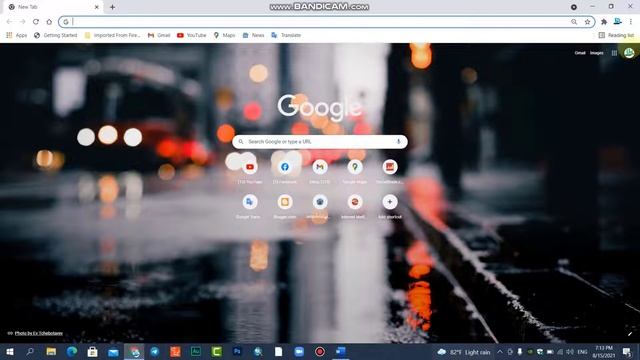The image size is (640, 360).
Task: Open the red fifth shortcut tile
Action: coord(390,167)
